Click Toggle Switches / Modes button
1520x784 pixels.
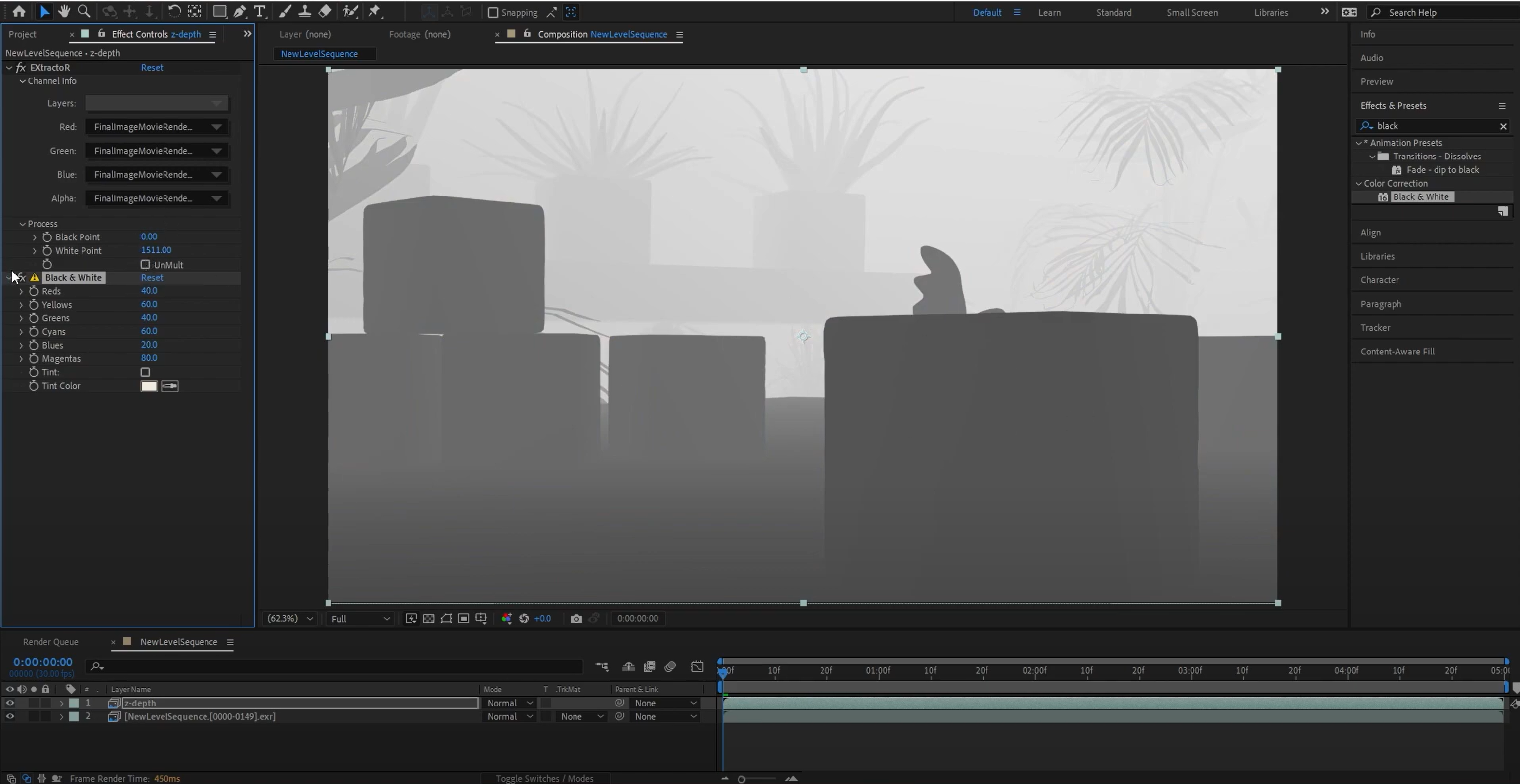[544, 778]
